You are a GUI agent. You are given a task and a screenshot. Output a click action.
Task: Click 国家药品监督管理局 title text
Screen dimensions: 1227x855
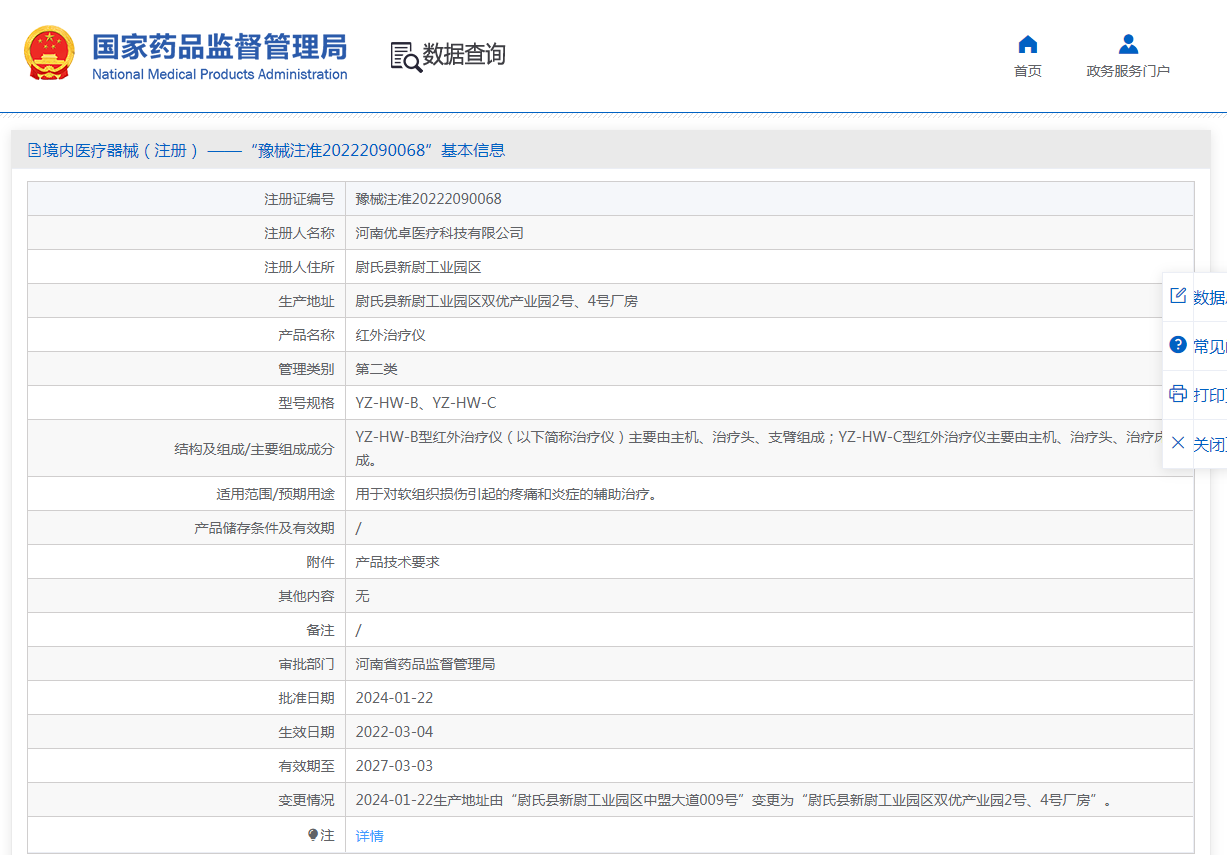click(x=219, y=46)
